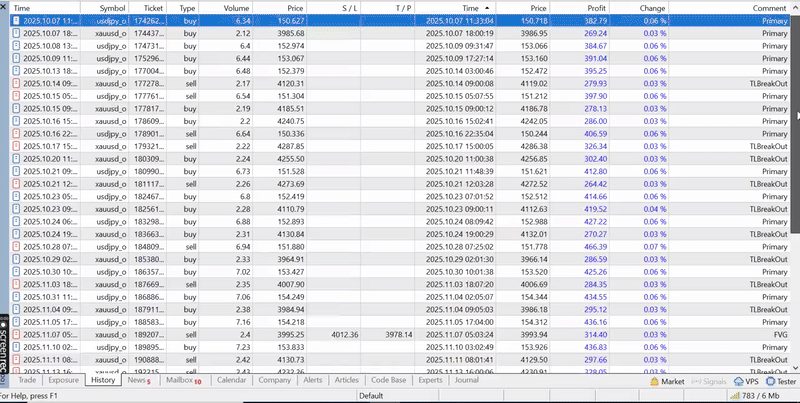Click the buy icon of ticket 177817 row
This screenshot has width=800, height=403.
pyautogui.click(x=16, y=109)
